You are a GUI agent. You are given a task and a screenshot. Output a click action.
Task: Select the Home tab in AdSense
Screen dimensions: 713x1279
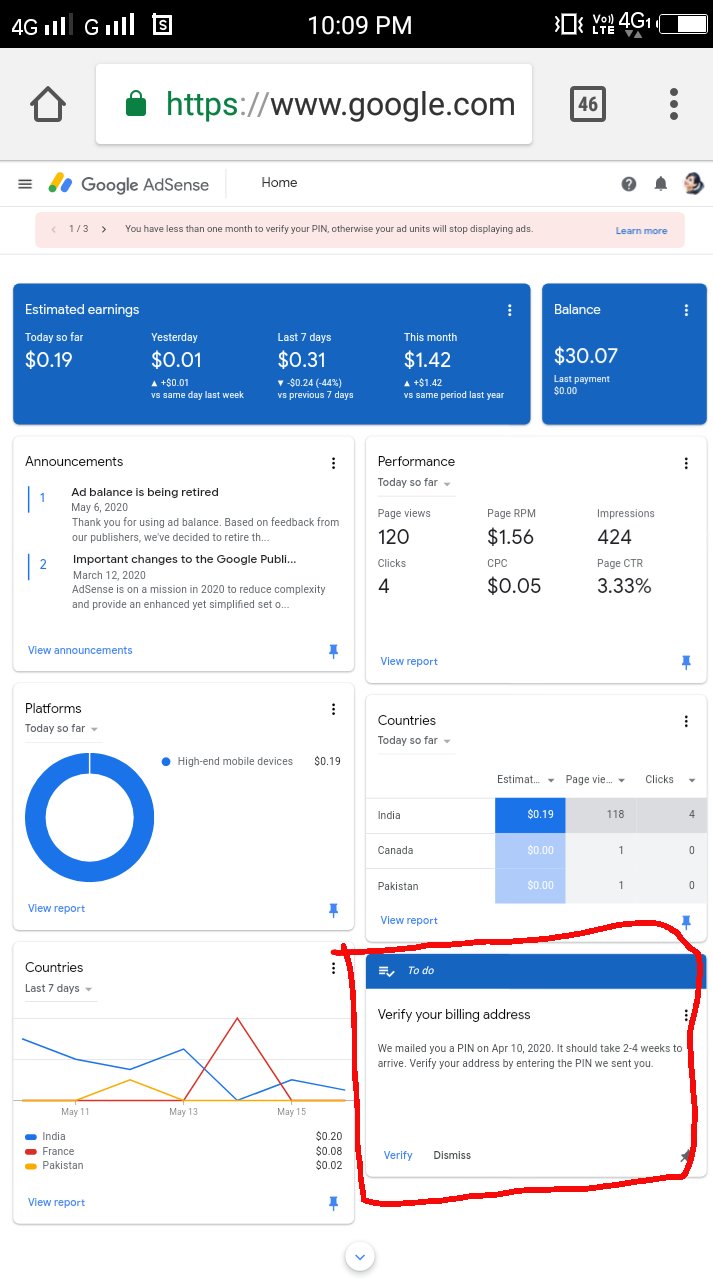pos(279,183)
